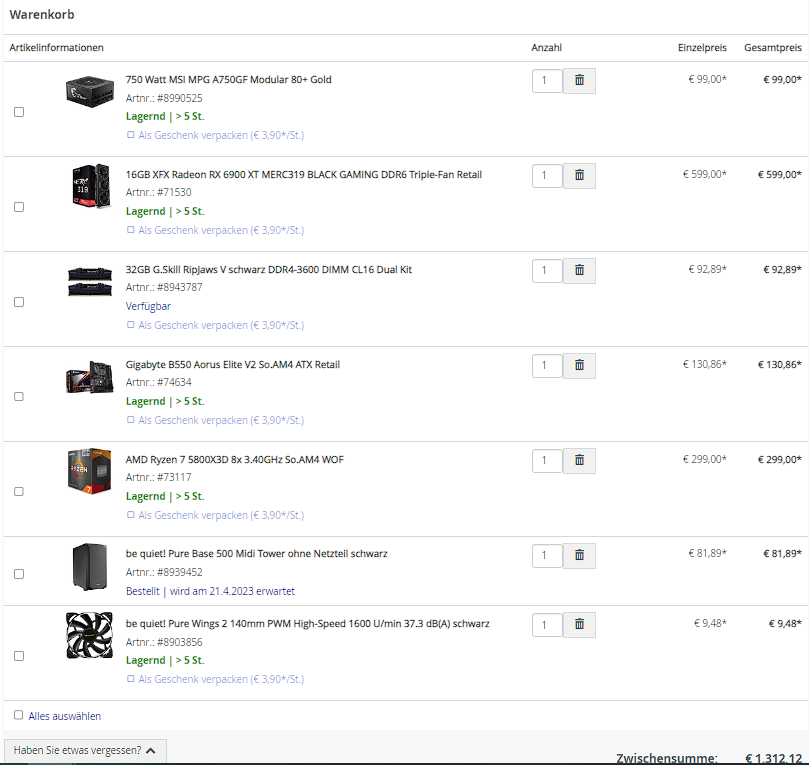Edit quantity of G.Skill RipJaws V
The height and width of the screenshot is (765, 809).
point(547,270)
